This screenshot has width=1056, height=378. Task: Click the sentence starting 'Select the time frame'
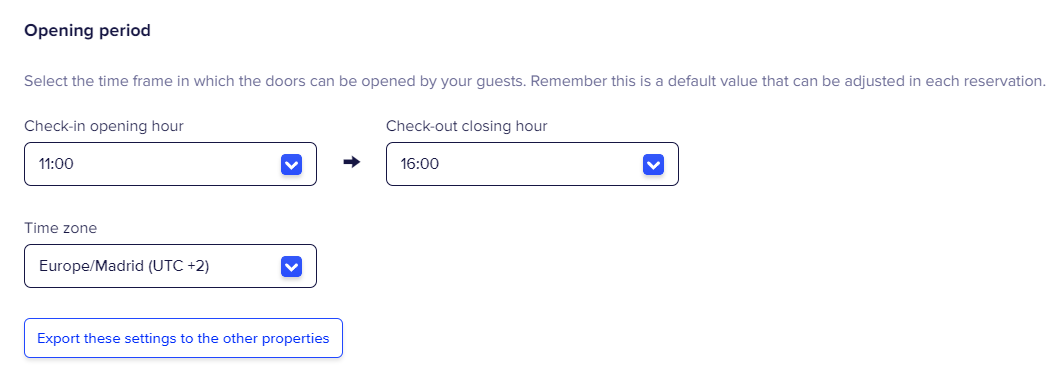click(x=276, y=82)
